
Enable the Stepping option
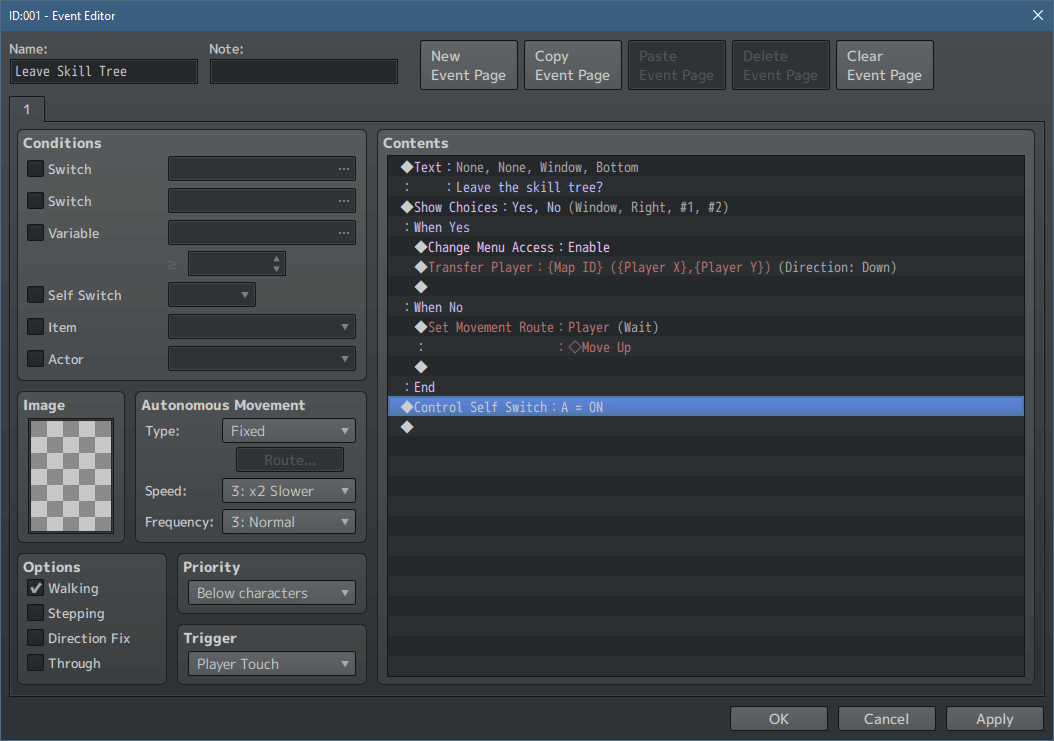coord(37,613)
